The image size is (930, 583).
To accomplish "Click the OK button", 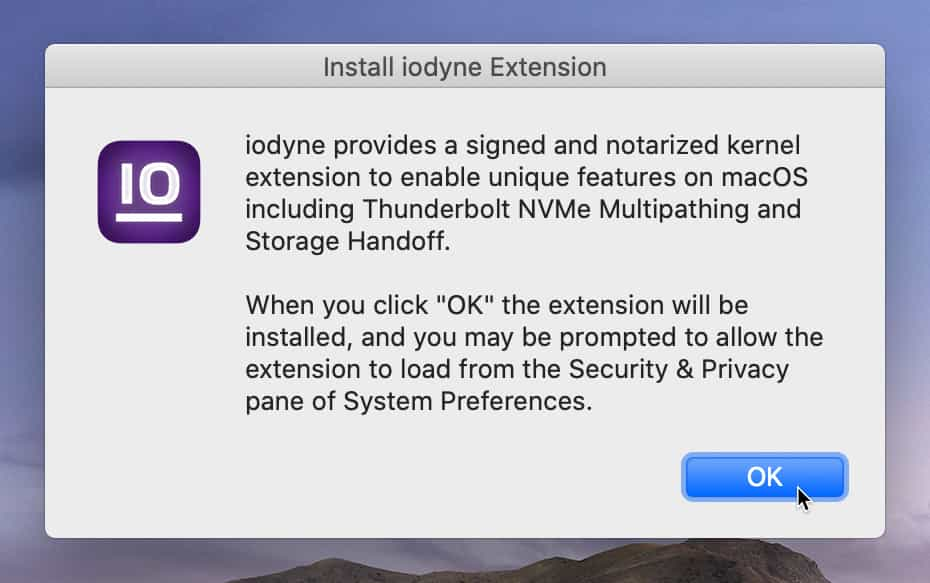I will point(764,477).
